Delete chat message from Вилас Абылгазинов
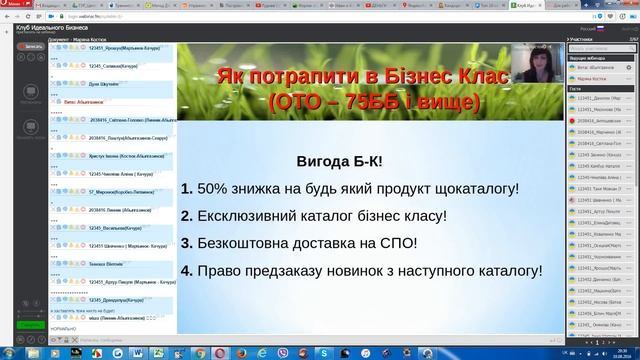The width and height of the screenshot is (640, 360). click(53, 102)
